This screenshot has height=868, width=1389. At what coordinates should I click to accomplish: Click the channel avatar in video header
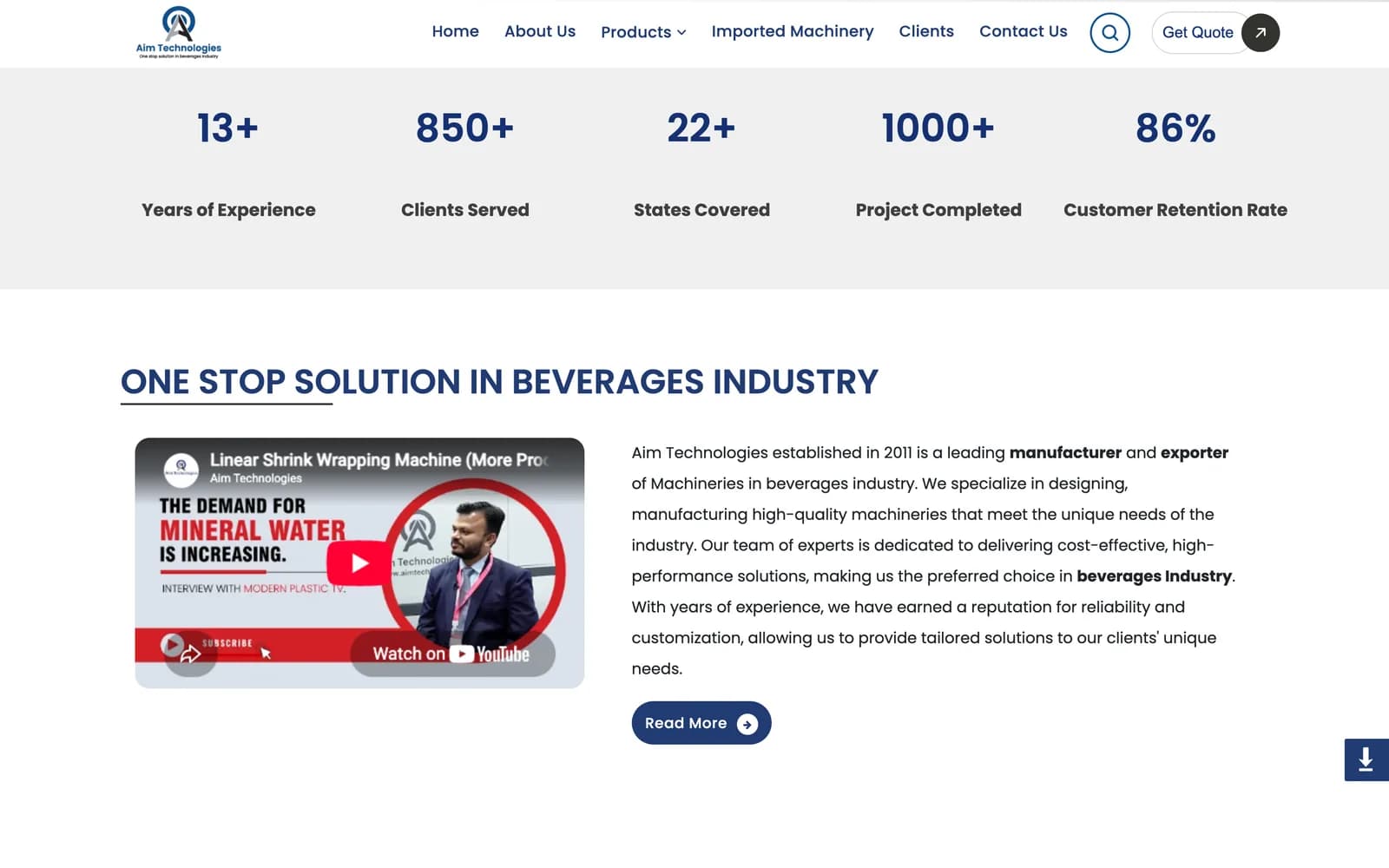(181, 469)
